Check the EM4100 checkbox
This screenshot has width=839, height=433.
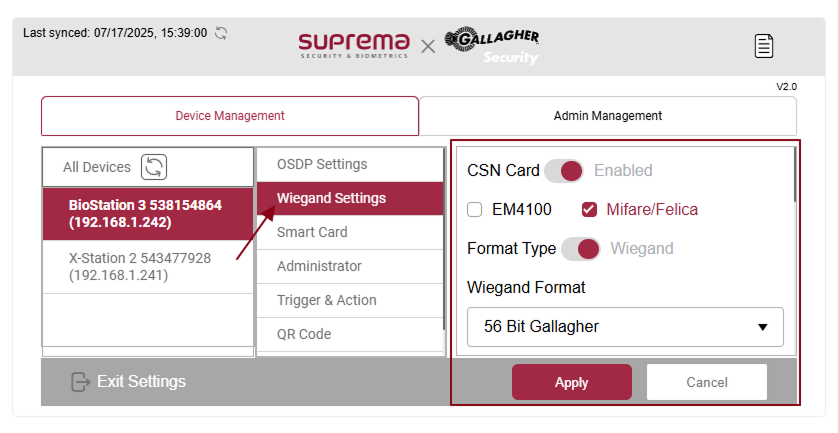[476, 210]
